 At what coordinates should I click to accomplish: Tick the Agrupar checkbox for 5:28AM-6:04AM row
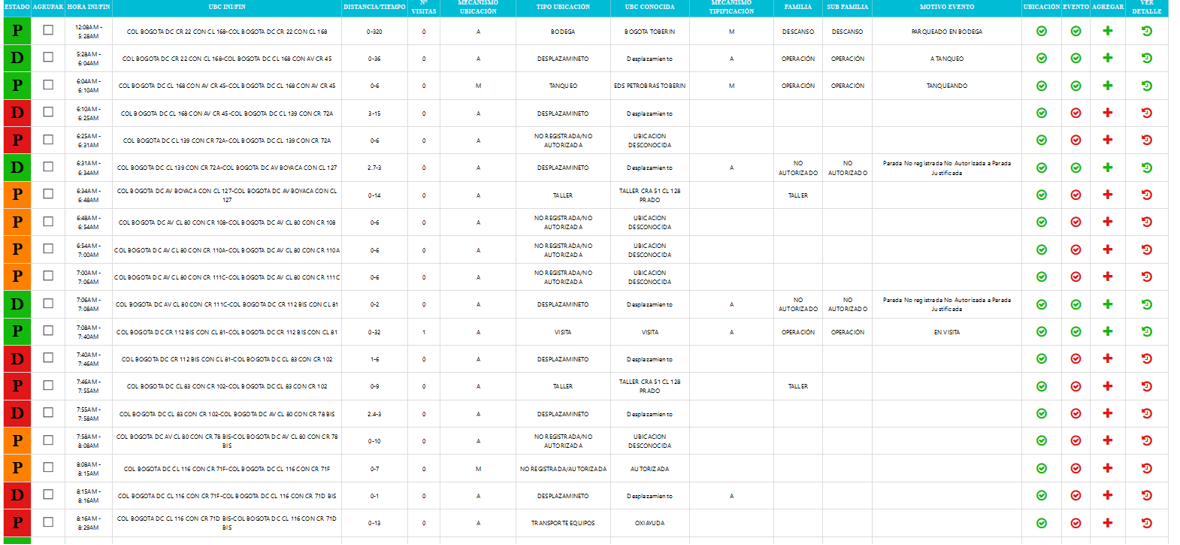tap(48, 58)
